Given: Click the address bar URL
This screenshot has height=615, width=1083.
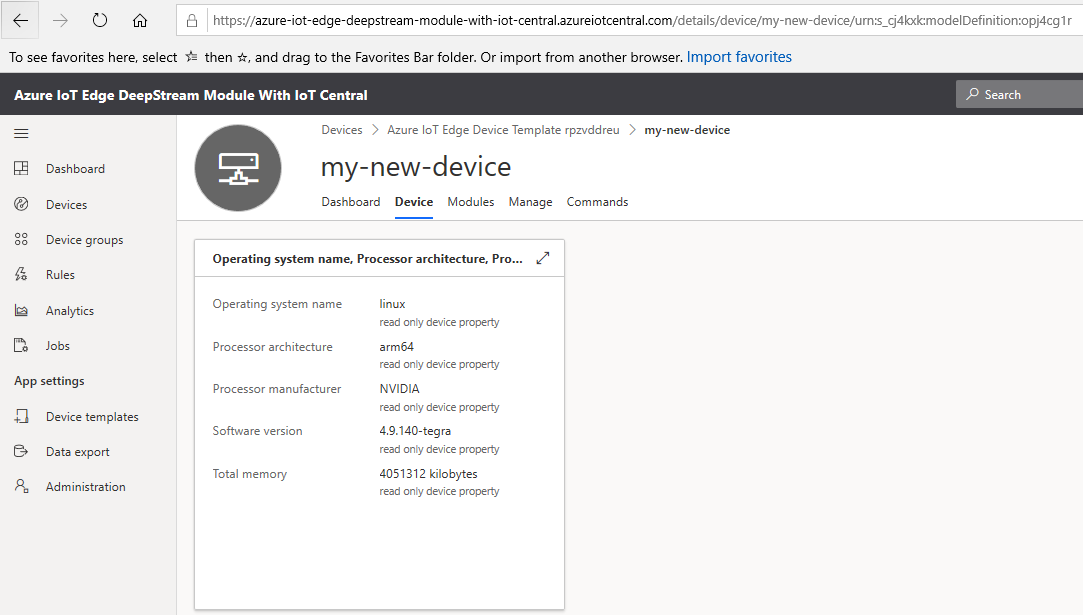Looking at the screenshot, I should [x=642, y=21].
